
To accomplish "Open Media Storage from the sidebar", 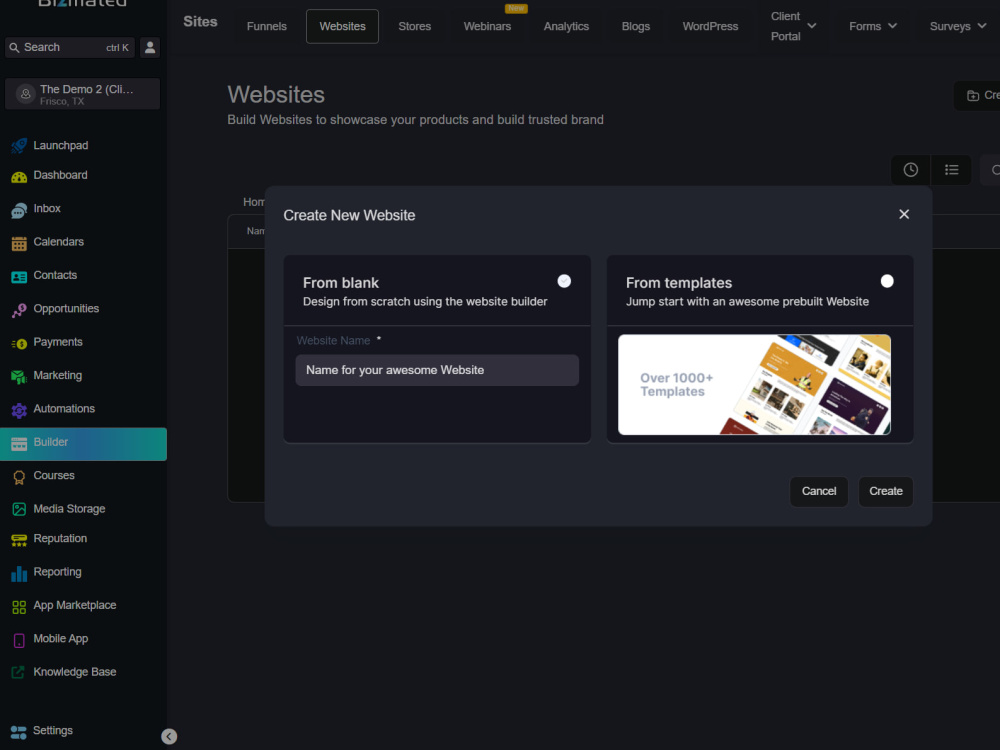I will tap(70, 508).
